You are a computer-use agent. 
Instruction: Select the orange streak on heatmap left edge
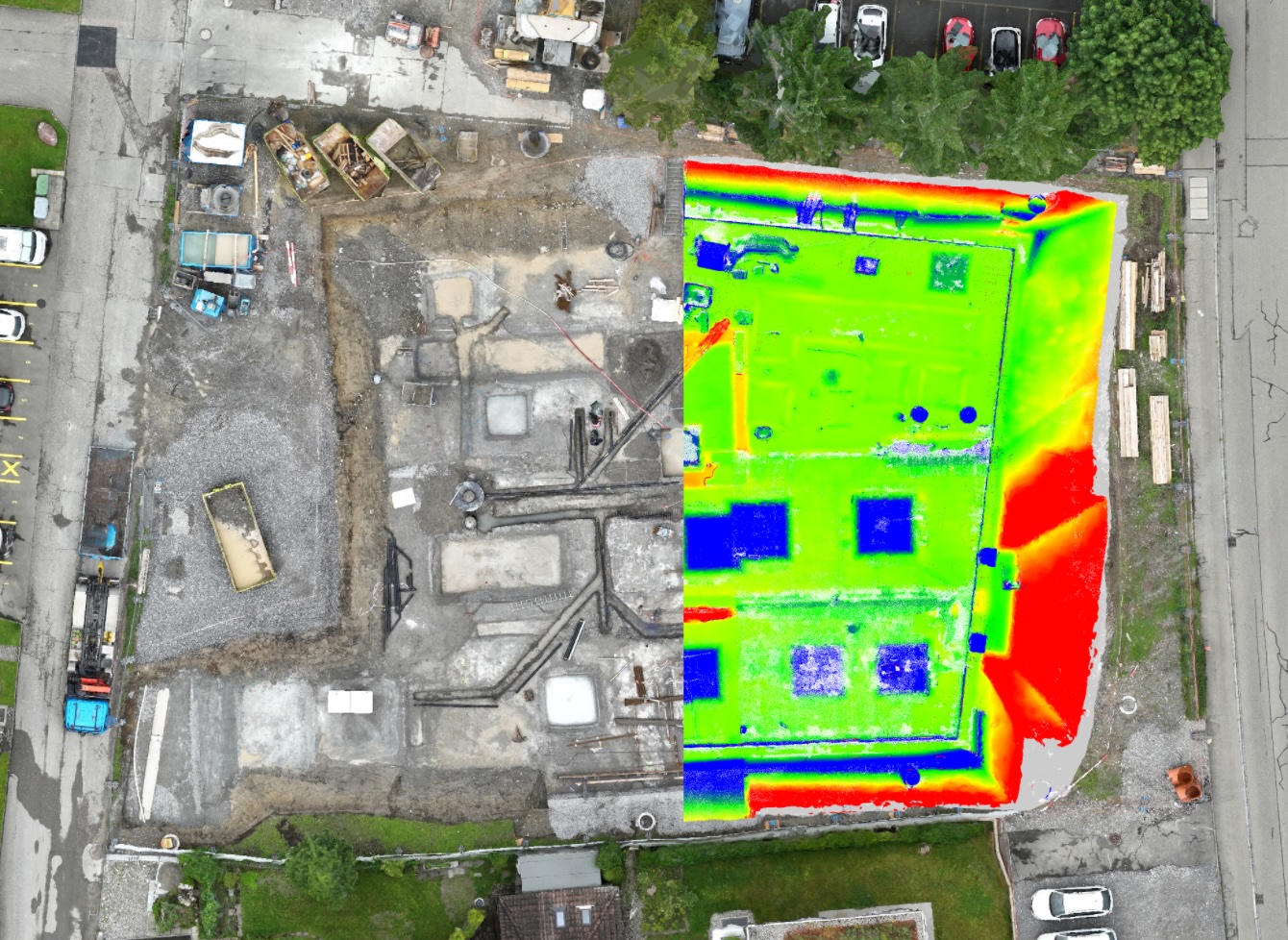[x=710, y=339]
